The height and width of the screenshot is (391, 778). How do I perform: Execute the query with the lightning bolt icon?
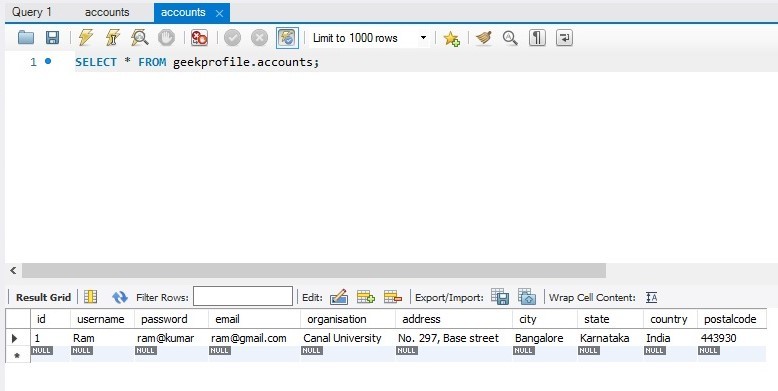86,38
